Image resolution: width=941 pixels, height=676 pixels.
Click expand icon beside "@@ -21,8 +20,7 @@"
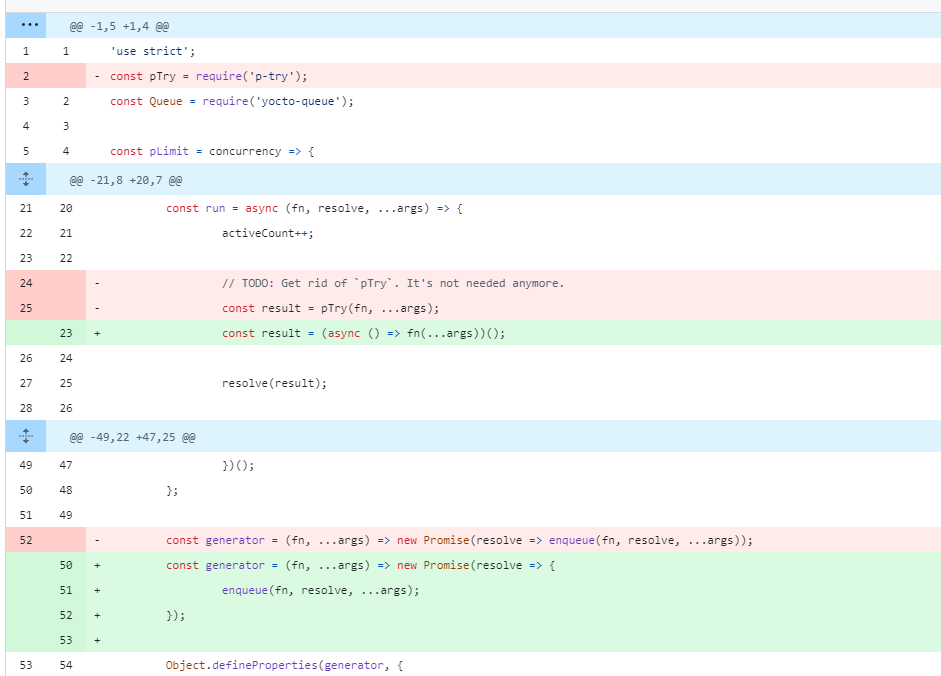[x=26, y=180]
